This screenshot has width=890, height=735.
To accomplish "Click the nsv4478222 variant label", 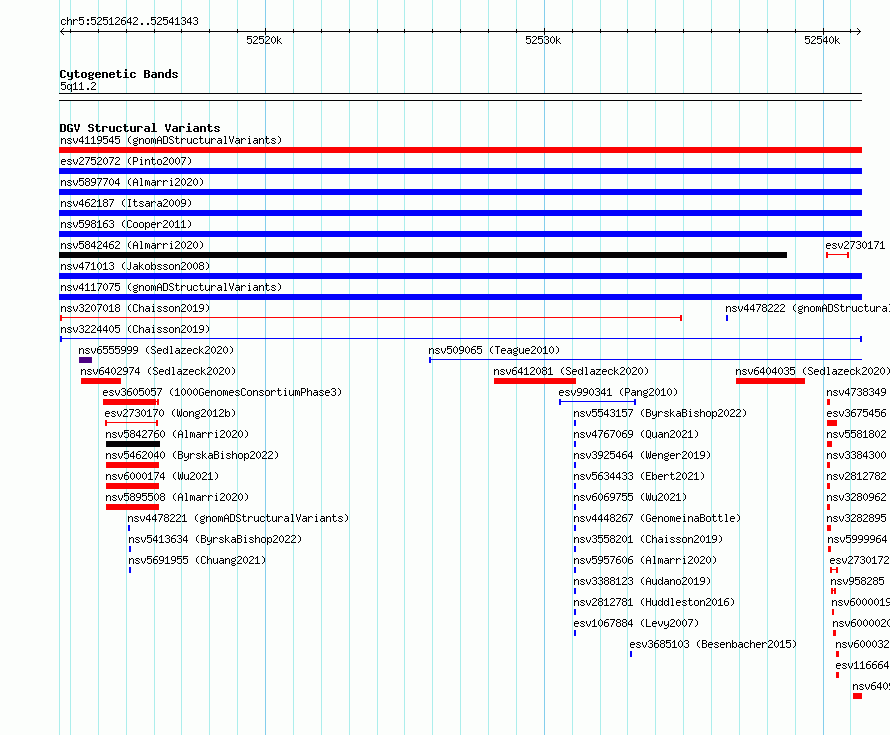I will coord(807,308).
